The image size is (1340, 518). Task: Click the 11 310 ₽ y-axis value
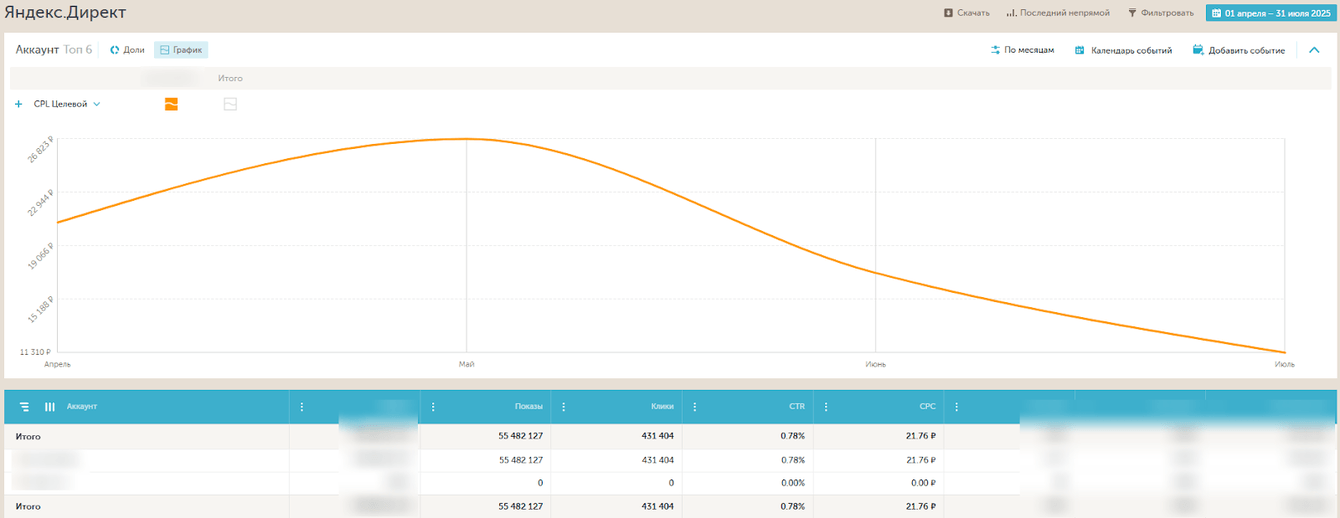(34, 352)
